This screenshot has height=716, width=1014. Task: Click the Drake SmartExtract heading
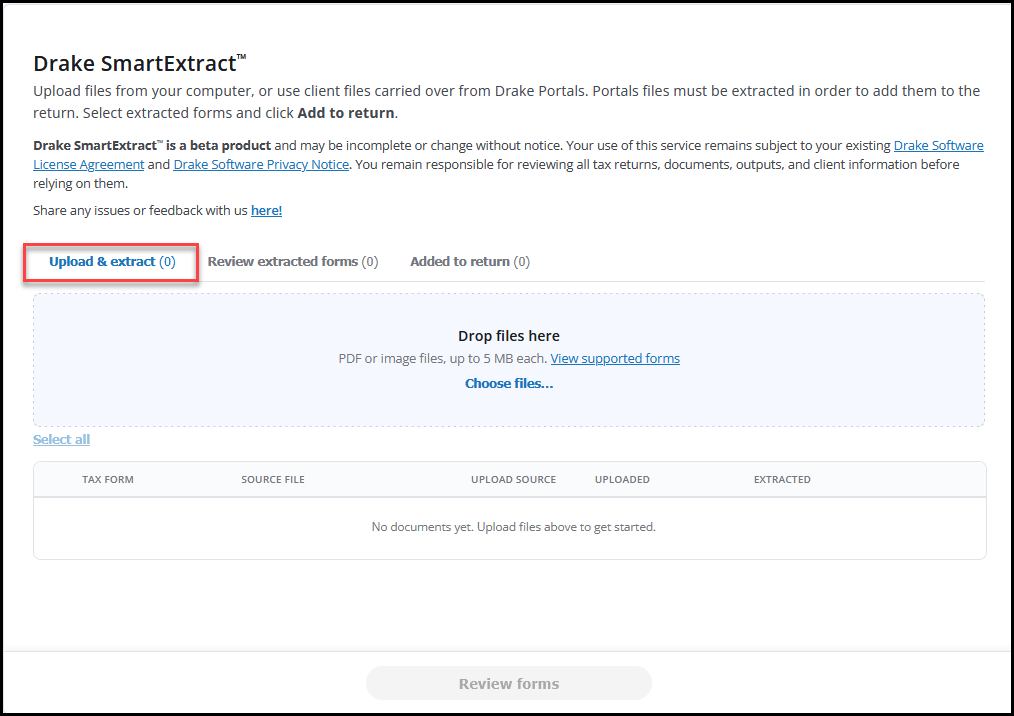coord(140,63)
